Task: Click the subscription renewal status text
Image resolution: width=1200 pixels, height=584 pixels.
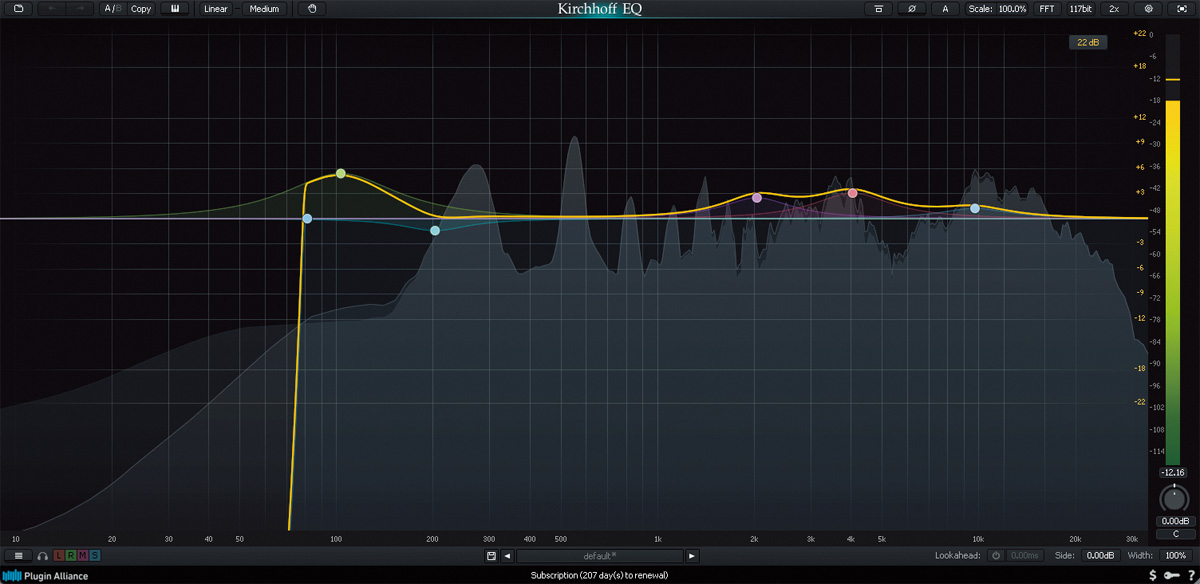Action: (599, 576)
